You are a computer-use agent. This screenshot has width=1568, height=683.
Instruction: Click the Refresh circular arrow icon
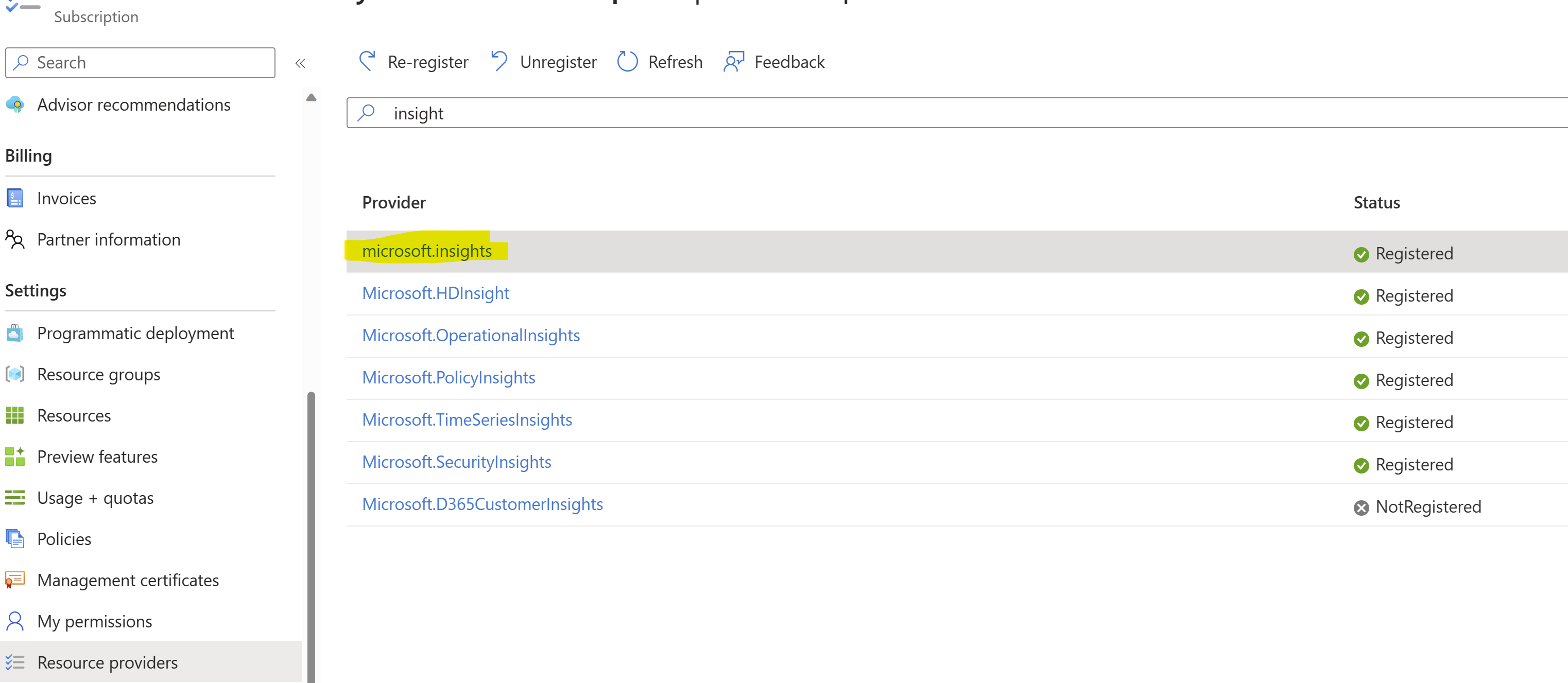627,61
